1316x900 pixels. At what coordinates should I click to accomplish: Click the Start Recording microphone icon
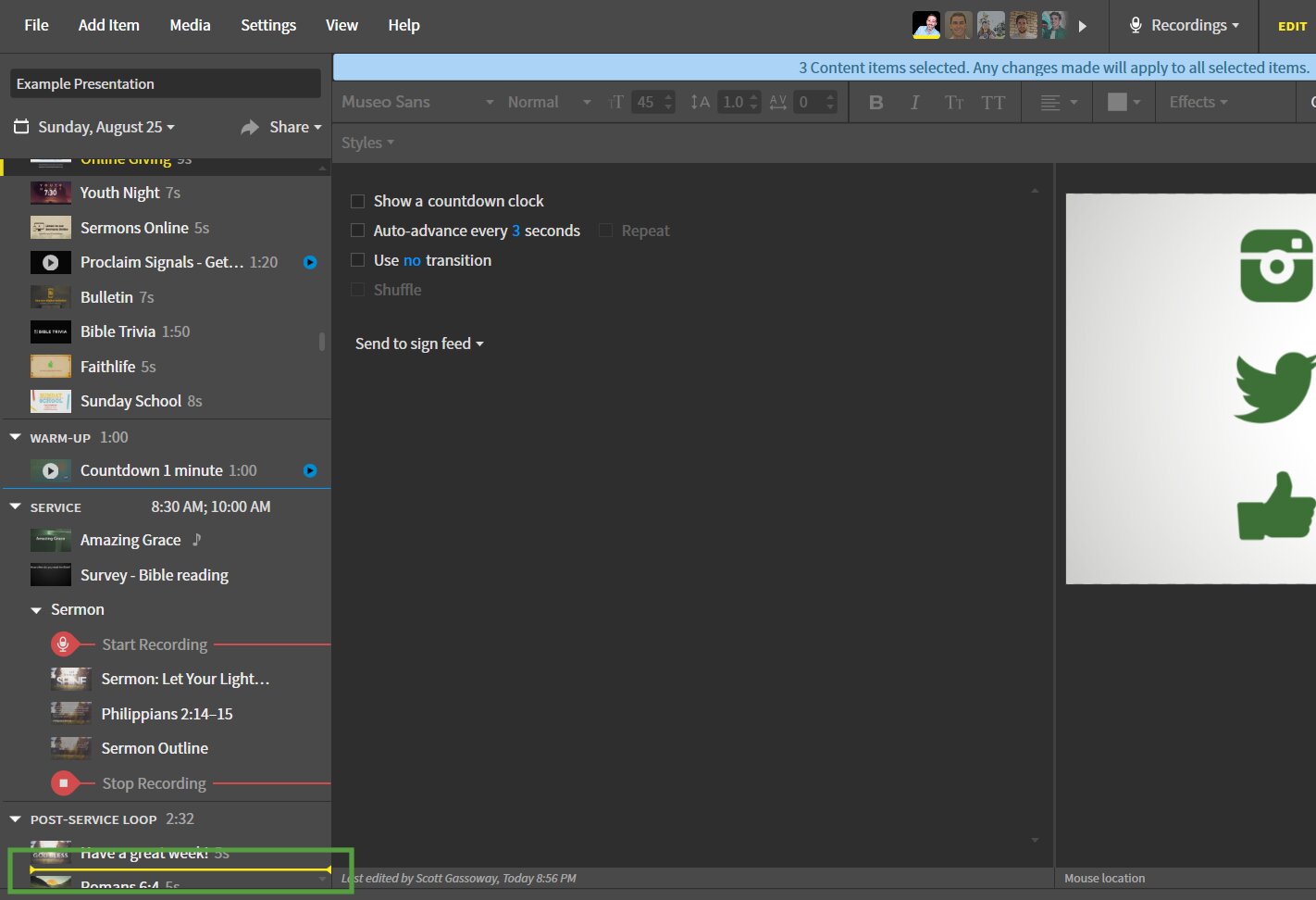(63, 644)
